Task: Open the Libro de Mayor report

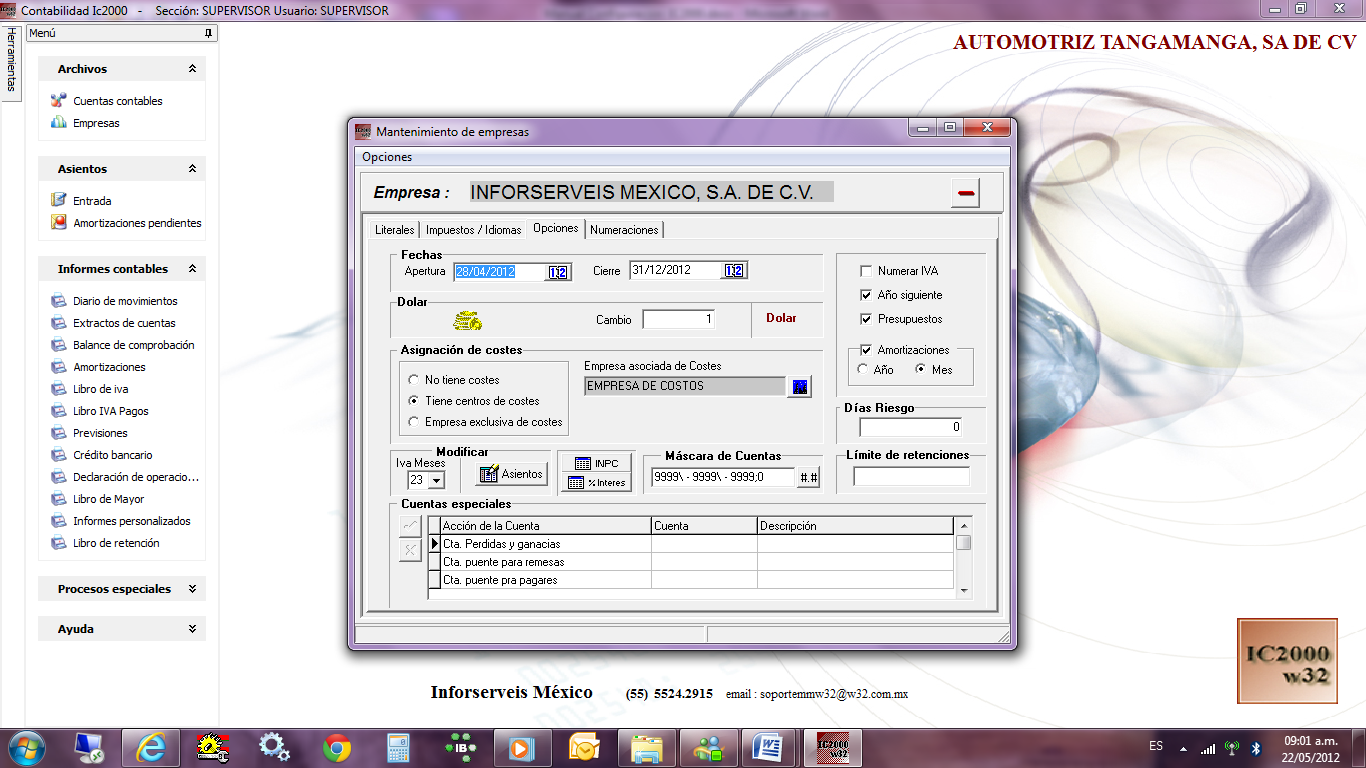Action: pyautogui.click(x=108, y=499)
